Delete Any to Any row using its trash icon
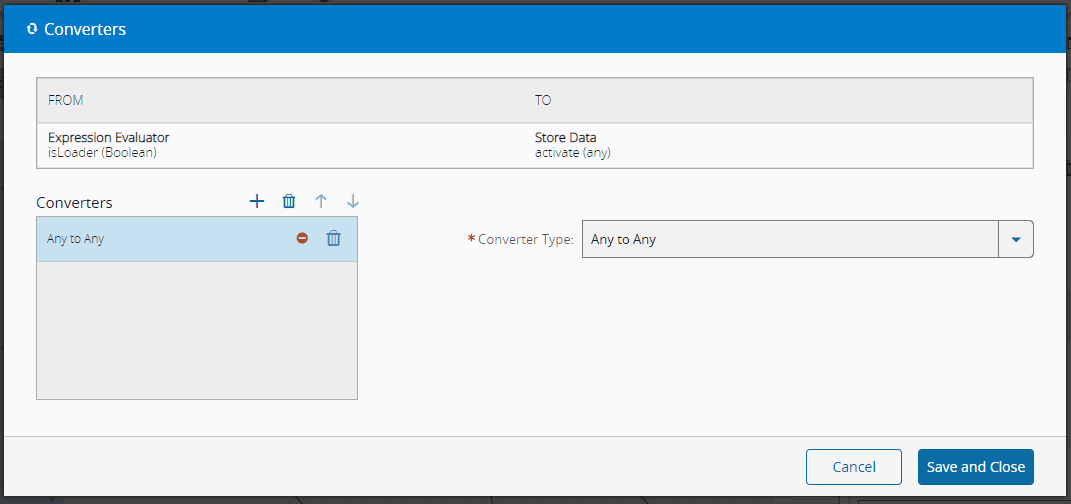The width and height of the screenshot is (1071, 504). tap(334, 239)
